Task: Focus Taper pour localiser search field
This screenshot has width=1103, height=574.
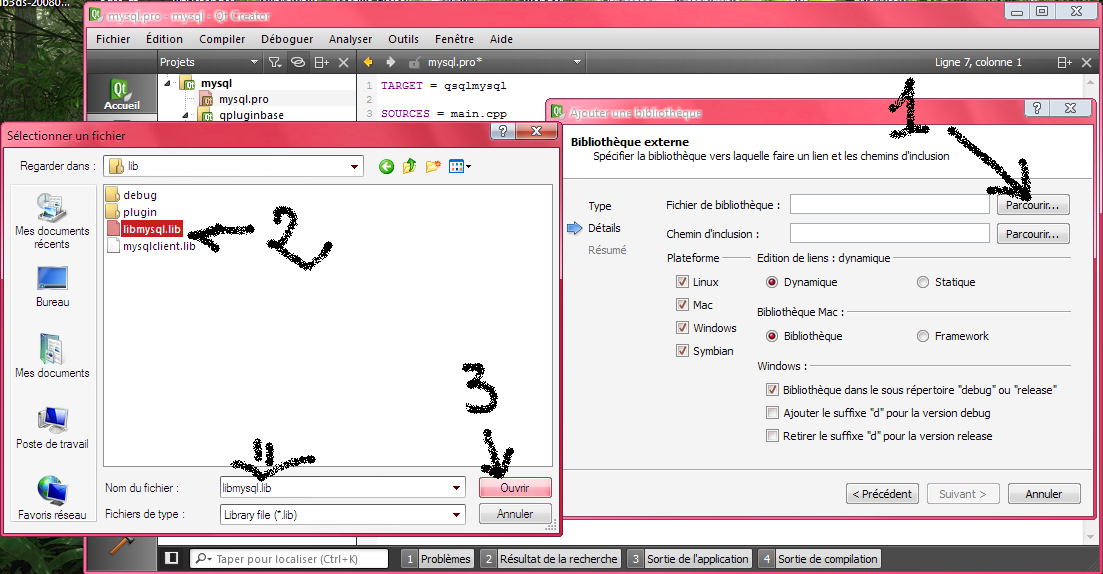Action: pyautogui.click(x=288, y=559)
